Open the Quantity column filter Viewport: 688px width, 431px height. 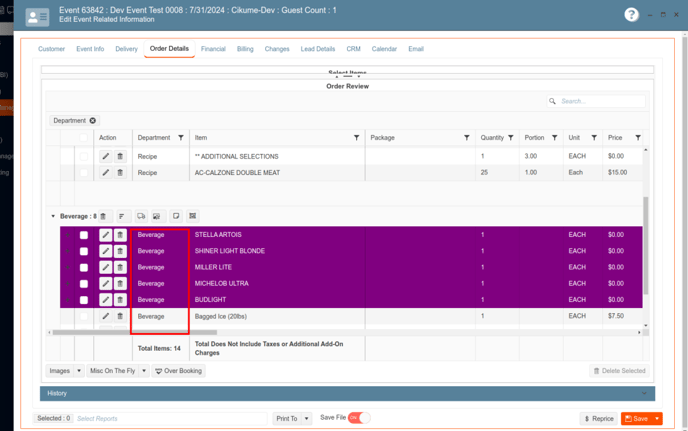pos(511,138)
